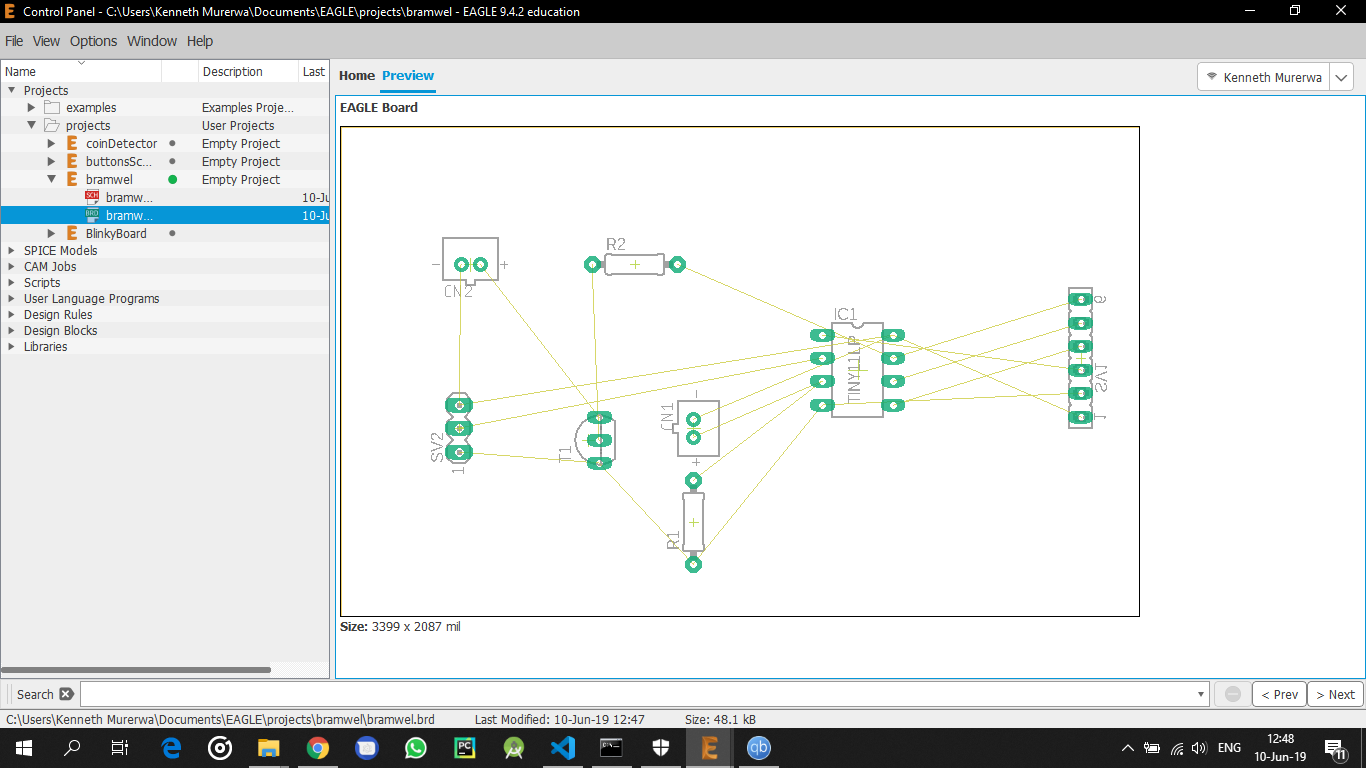The height and width of the screenshot is (768, 1366).
Task: Open the Windows Start menu
Action: click(x=22, y=747)
